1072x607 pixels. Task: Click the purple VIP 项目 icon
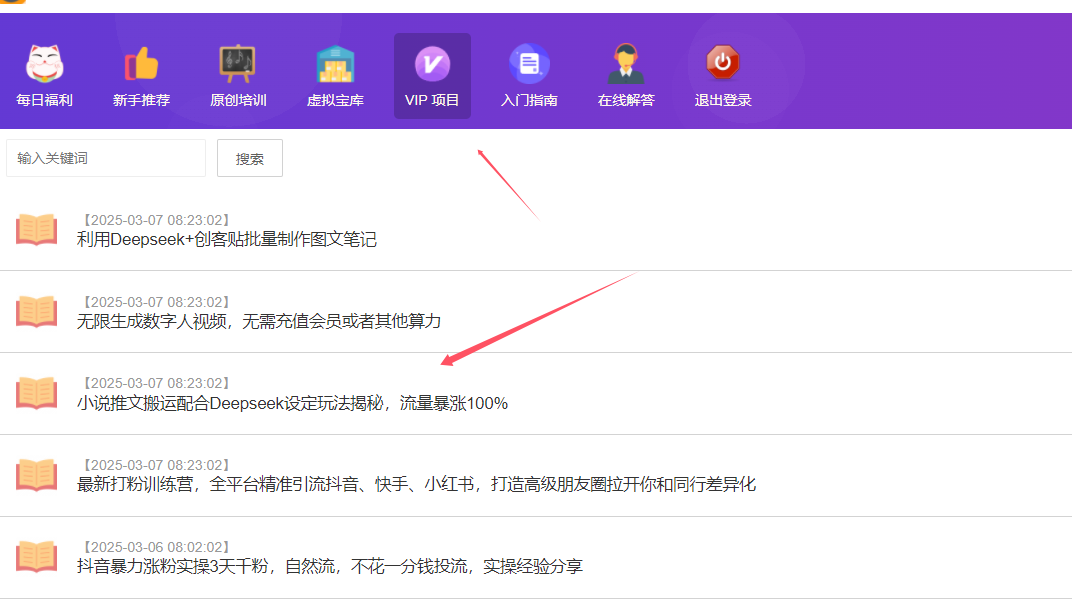432,64
